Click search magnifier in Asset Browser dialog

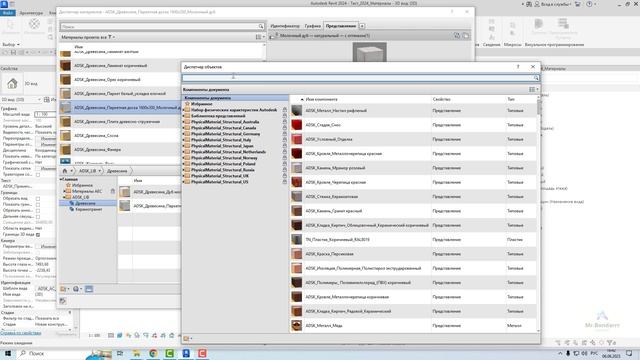pyautogui.click(x=536, y=78)
